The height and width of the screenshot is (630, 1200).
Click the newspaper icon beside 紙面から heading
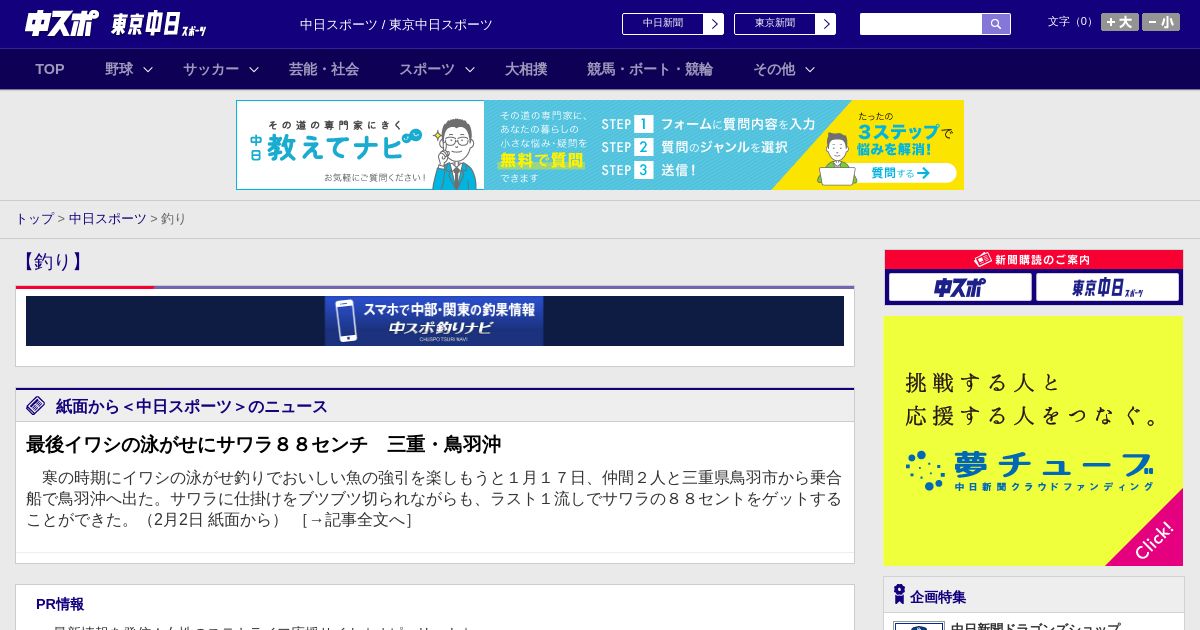click(x=36, y=405)
